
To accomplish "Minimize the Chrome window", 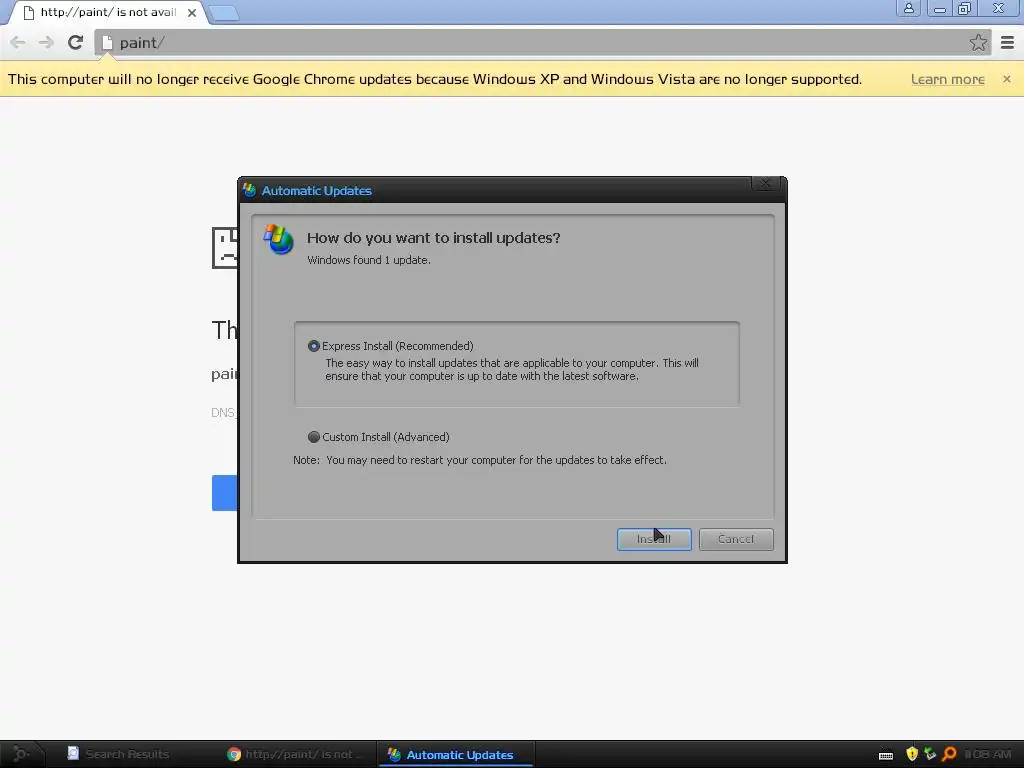I will click(939, 8).
